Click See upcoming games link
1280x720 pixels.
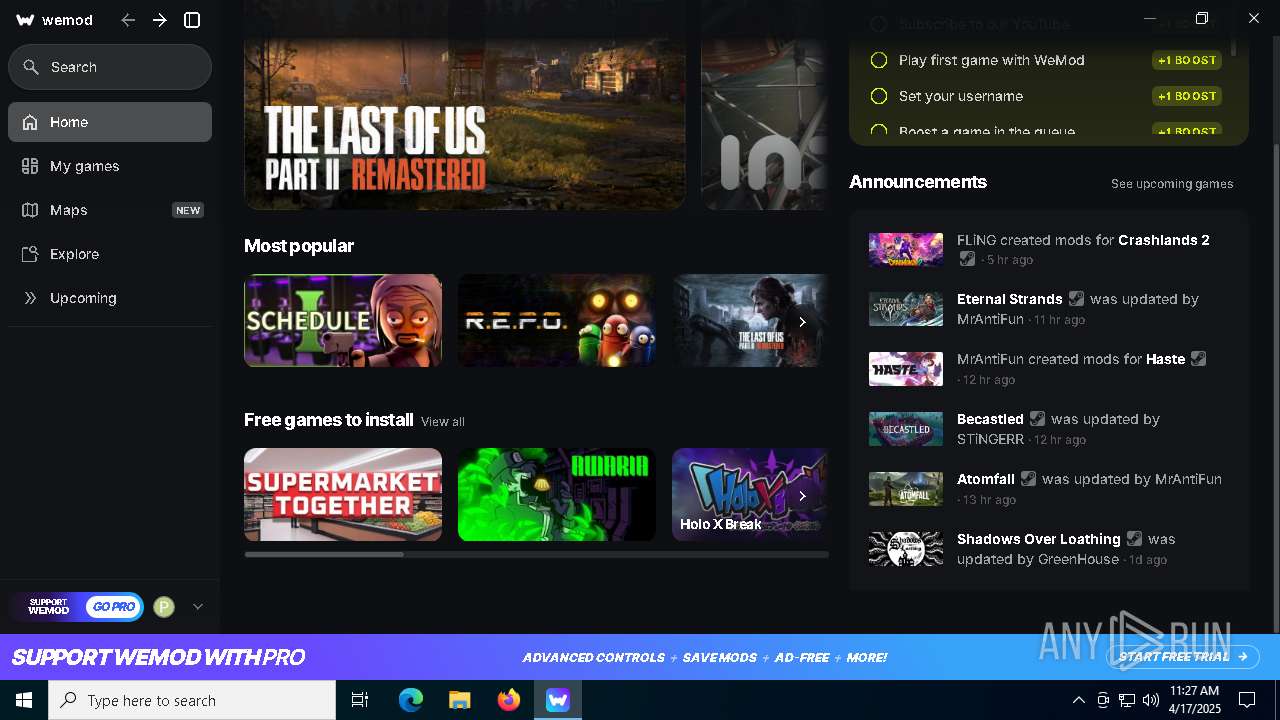[1172, 184]
